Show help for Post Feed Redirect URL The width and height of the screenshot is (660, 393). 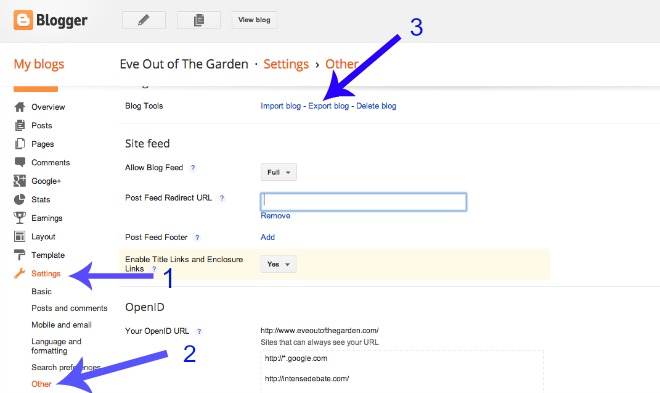pos(222,198)
